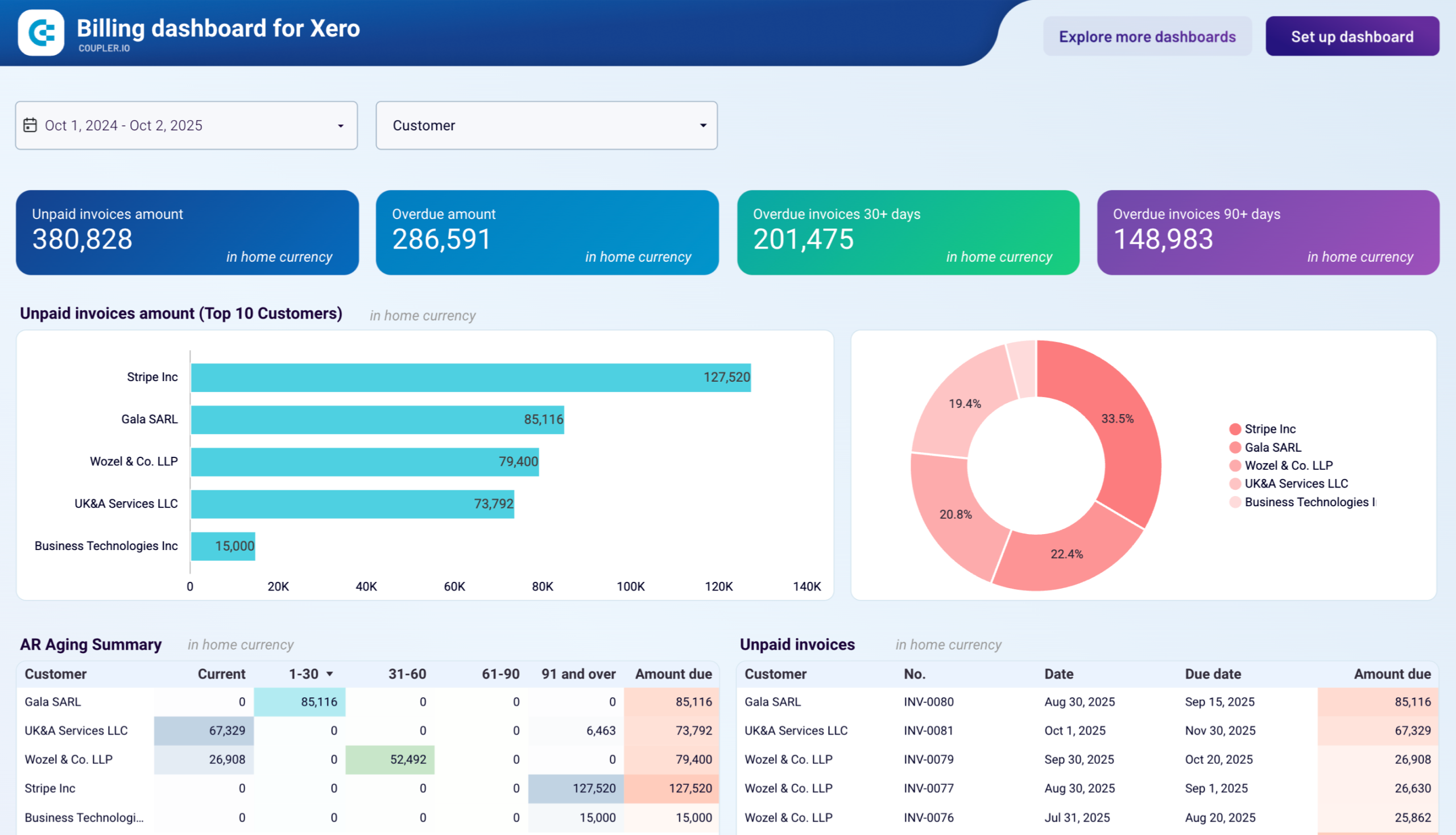Select the Gala SARL legend marker
The height and width of the screenshot is (835, 1456).
pos(1235,447)
